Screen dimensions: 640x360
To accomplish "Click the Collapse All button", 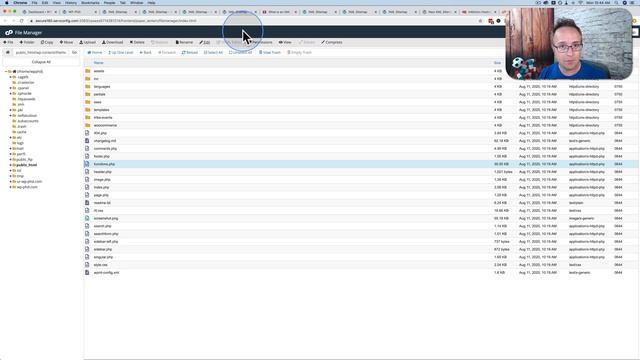I will (x=41, y=62).
